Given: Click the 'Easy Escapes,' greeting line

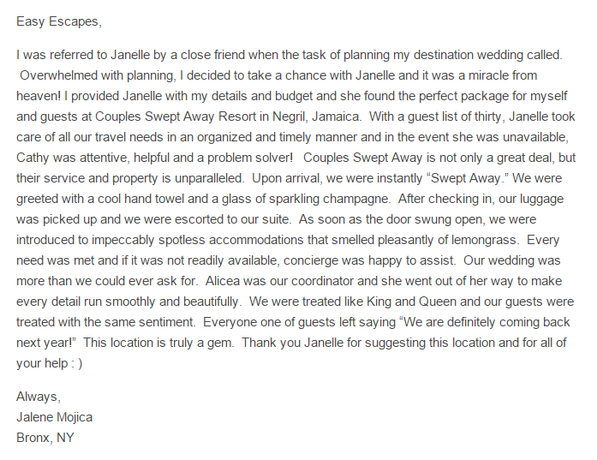Looking at the screenshot, I should tap(59, 22).
